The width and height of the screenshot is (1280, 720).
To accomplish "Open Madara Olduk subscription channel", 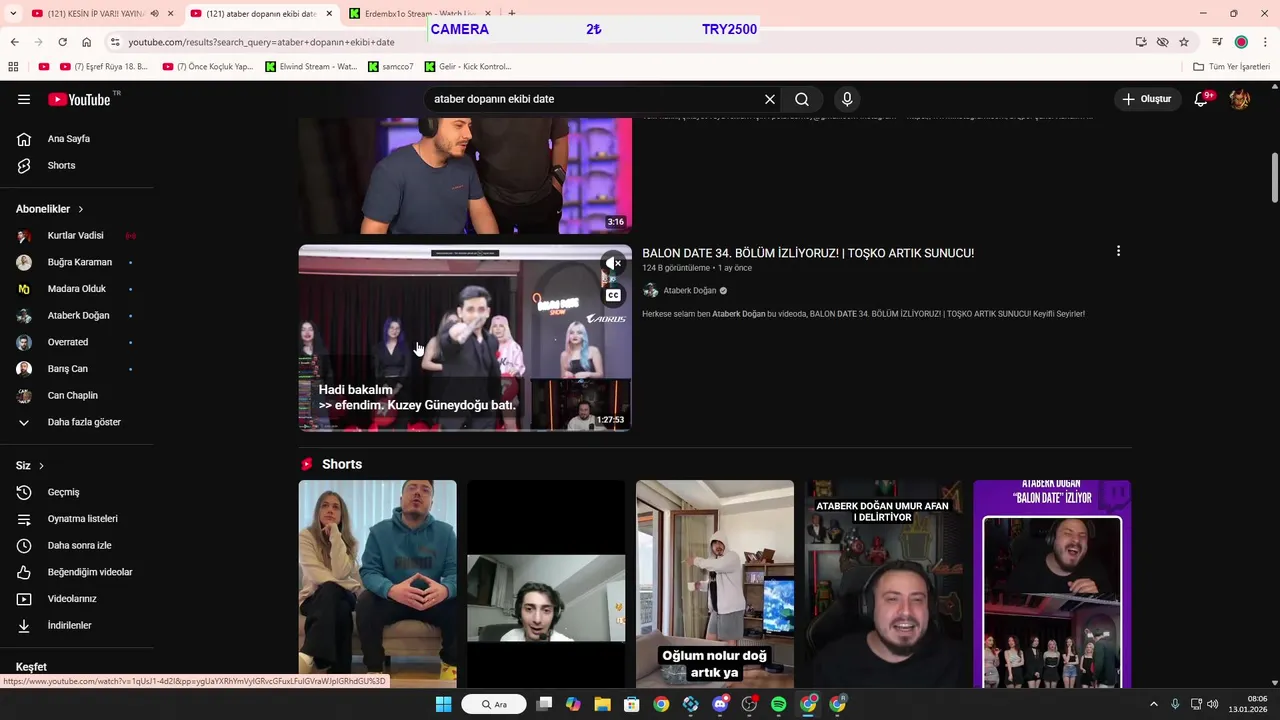I will [x=77, y=289].
